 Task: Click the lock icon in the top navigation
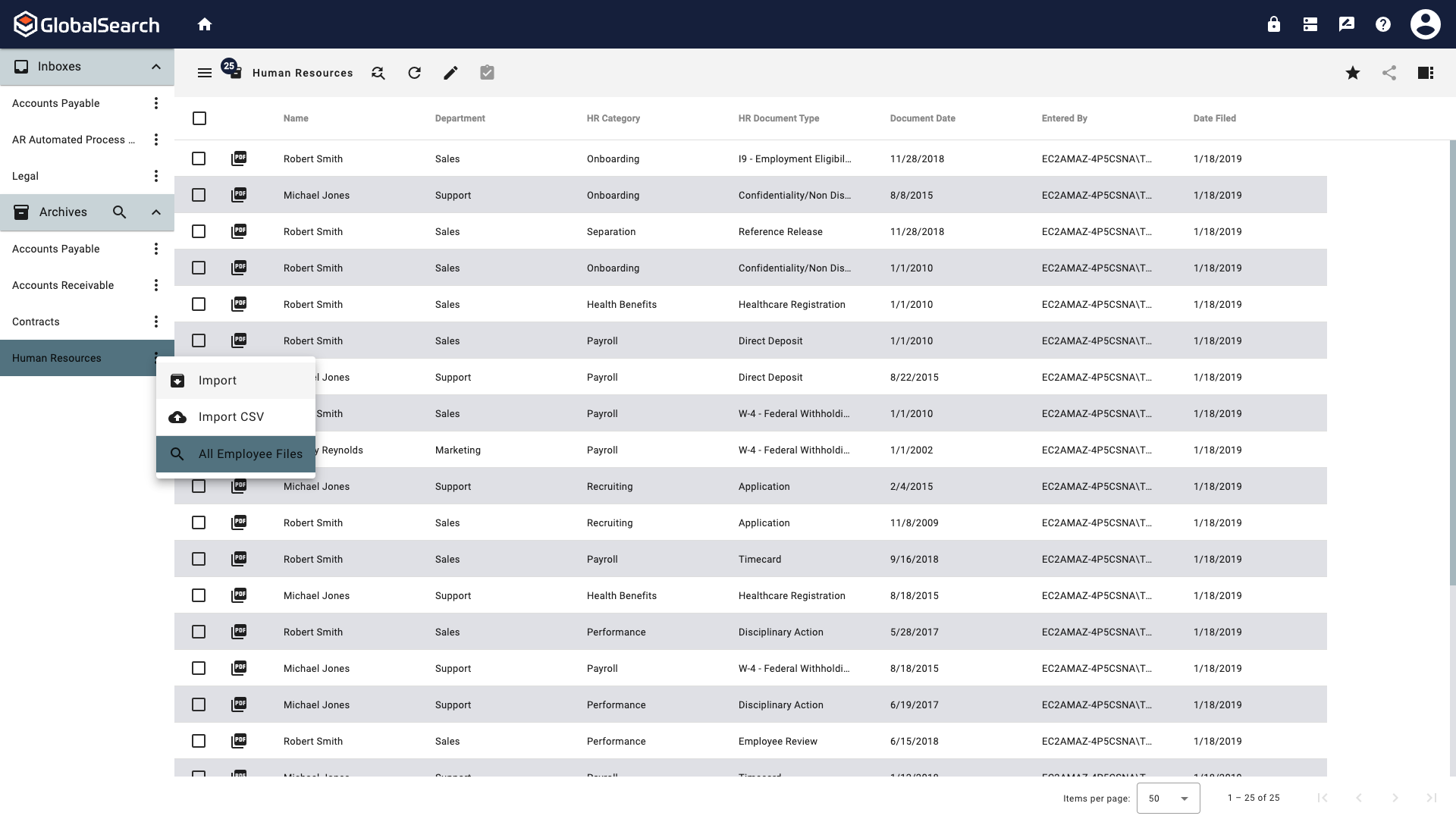tap(1273, 24)
